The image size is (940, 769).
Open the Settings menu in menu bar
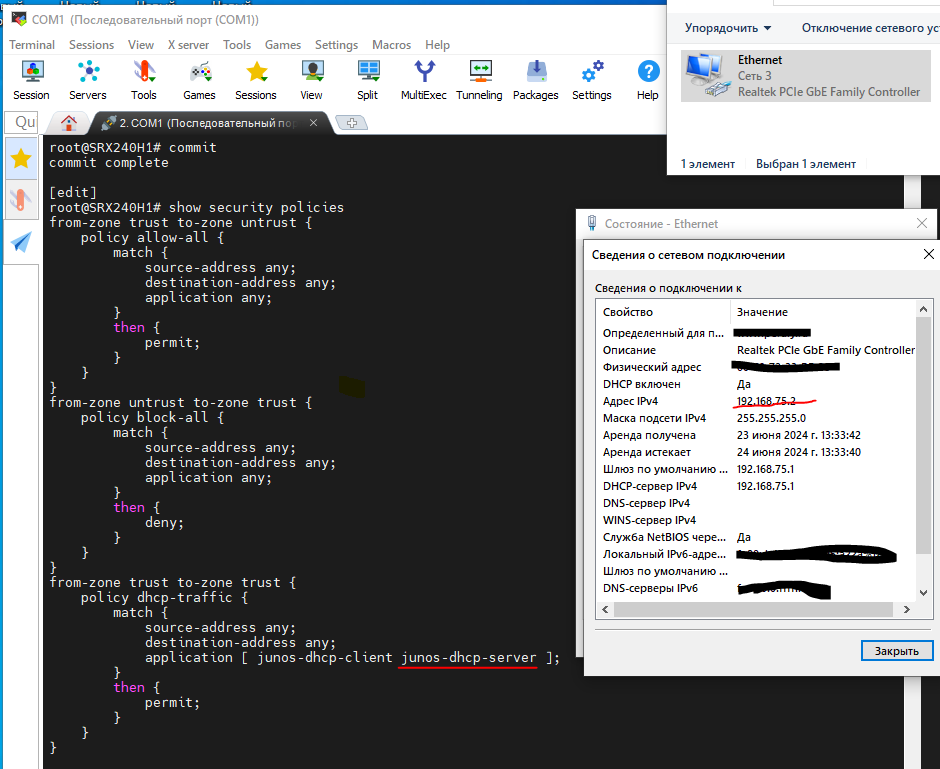[336, 45]
